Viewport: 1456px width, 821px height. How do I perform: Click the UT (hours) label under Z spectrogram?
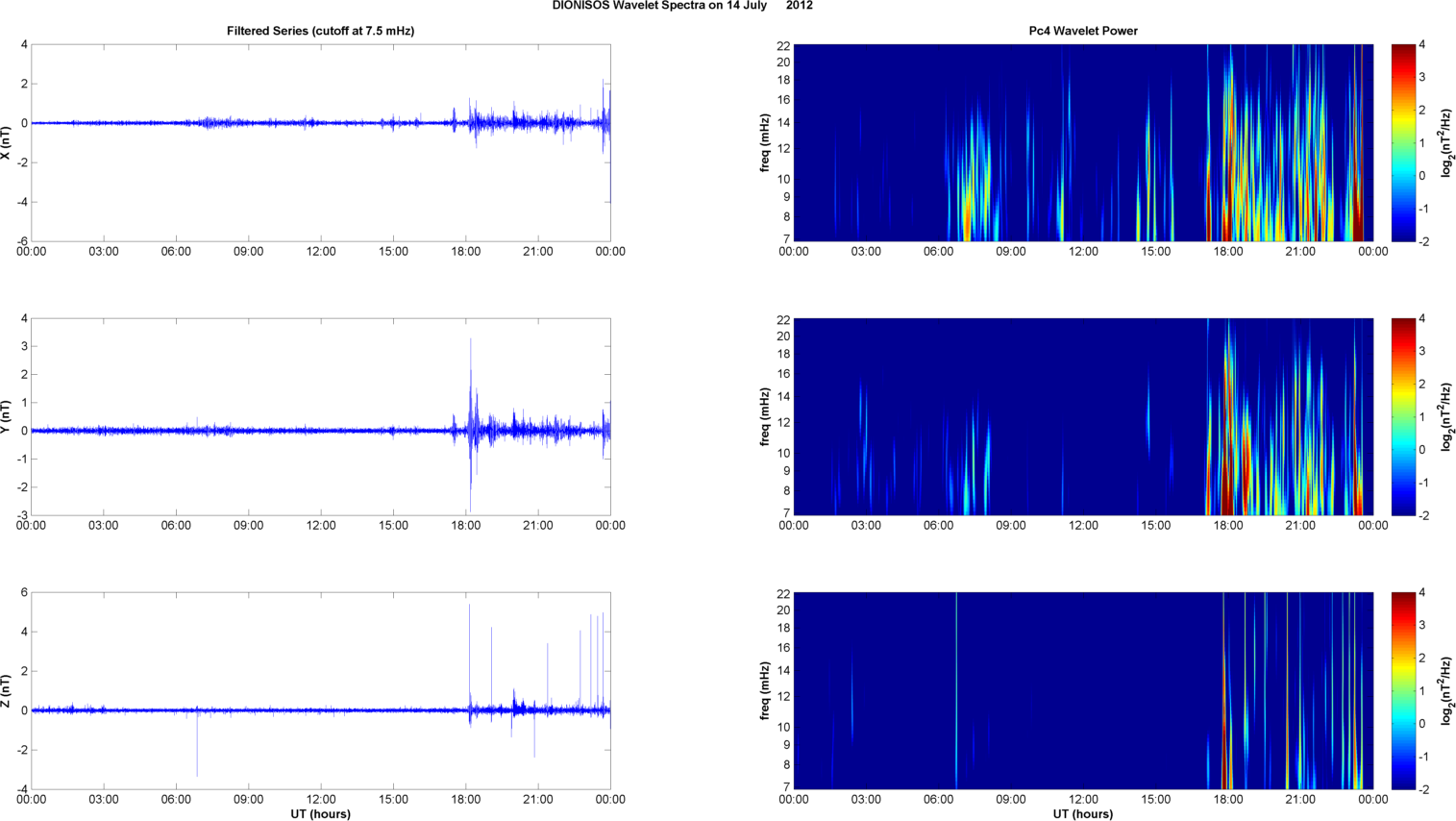click(x=1082, y=814)
